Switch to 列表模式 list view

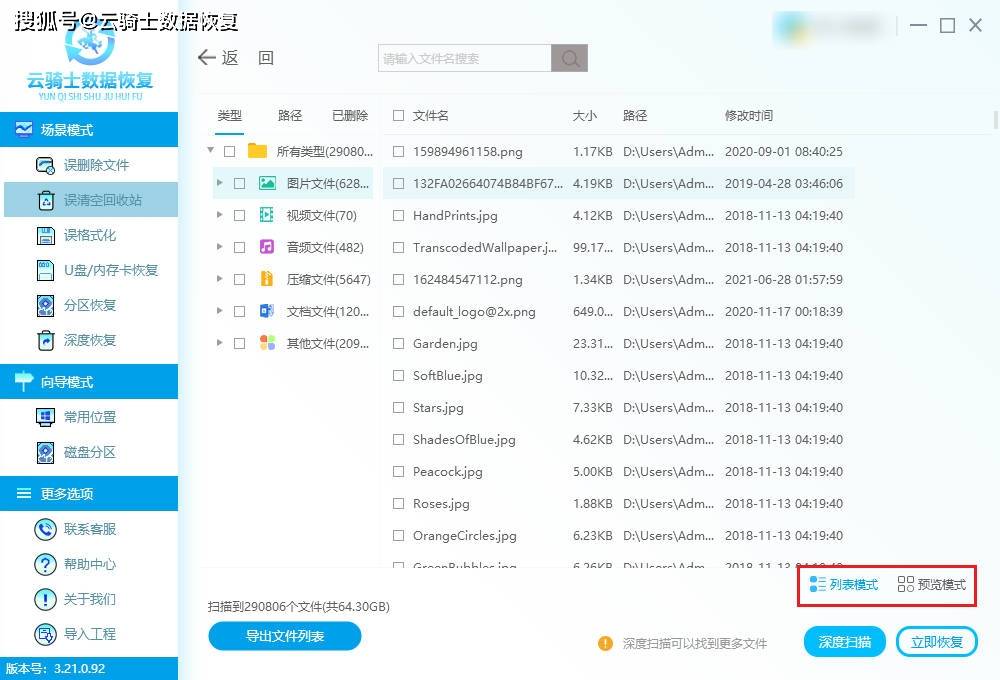click(x=843, y=584)
